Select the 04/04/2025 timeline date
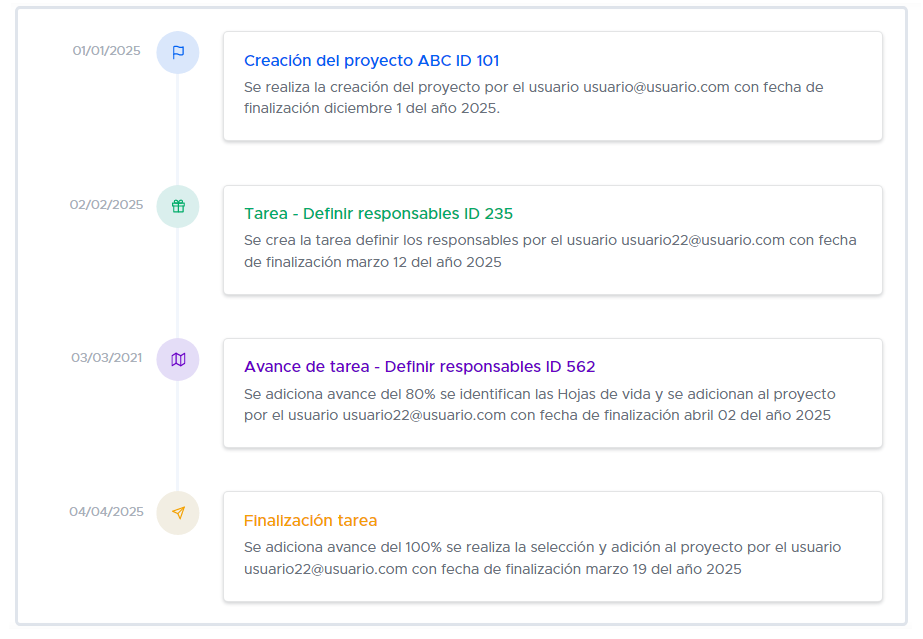923x639 pixels. 106,512
